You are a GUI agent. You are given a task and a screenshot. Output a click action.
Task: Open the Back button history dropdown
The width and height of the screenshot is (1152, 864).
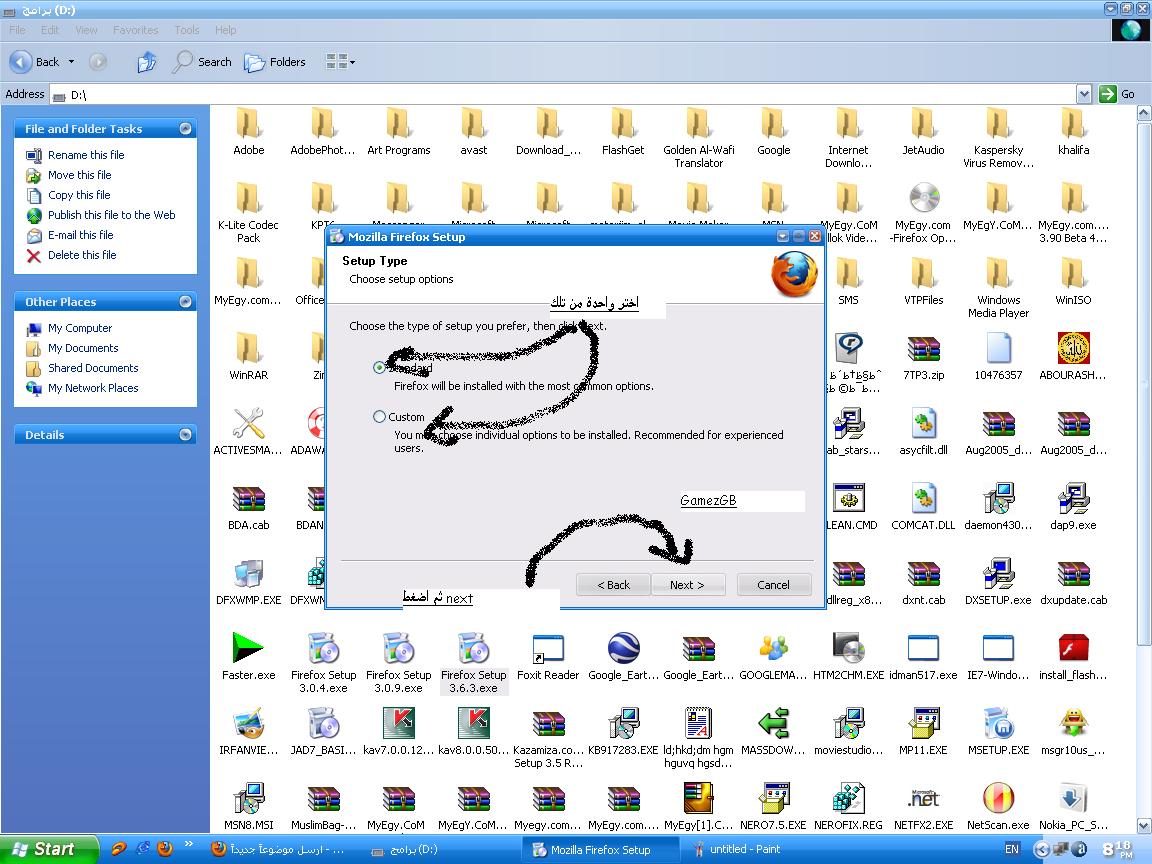[71, 62]
